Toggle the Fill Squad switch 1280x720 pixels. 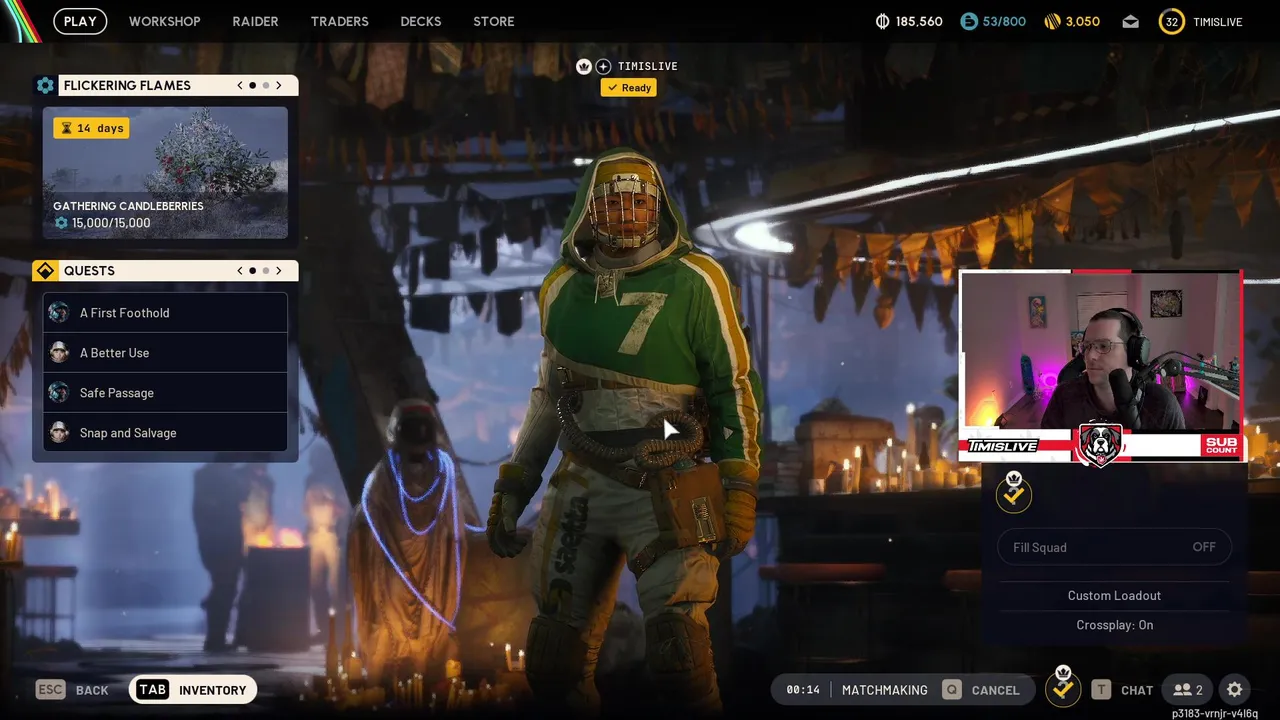click(x=1114, y=547)
